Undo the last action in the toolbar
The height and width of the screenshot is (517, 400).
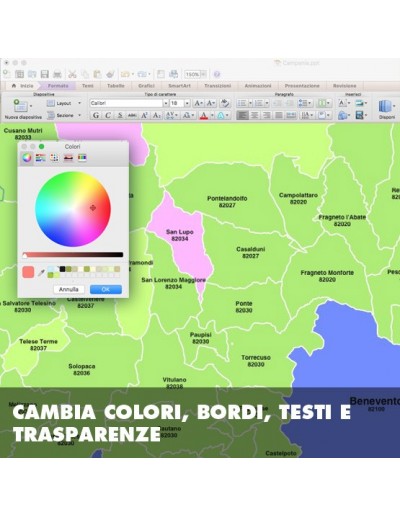click(125, 74)
